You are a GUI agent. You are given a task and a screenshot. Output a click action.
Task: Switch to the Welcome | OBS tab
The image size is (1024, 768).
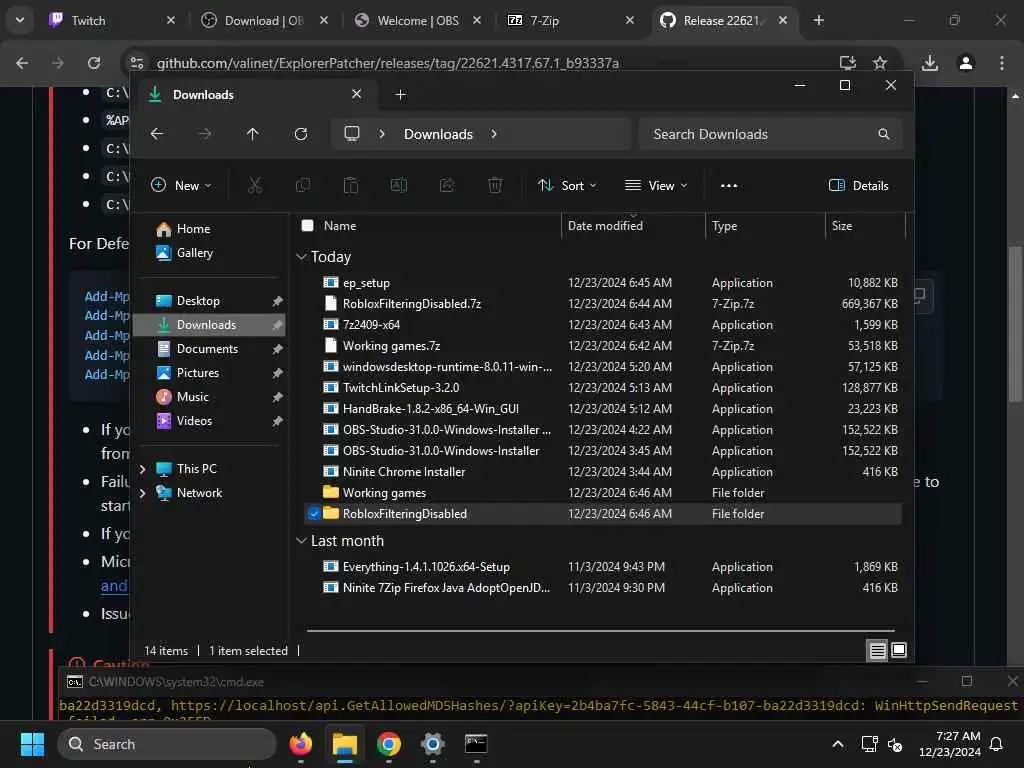(418, 20)
